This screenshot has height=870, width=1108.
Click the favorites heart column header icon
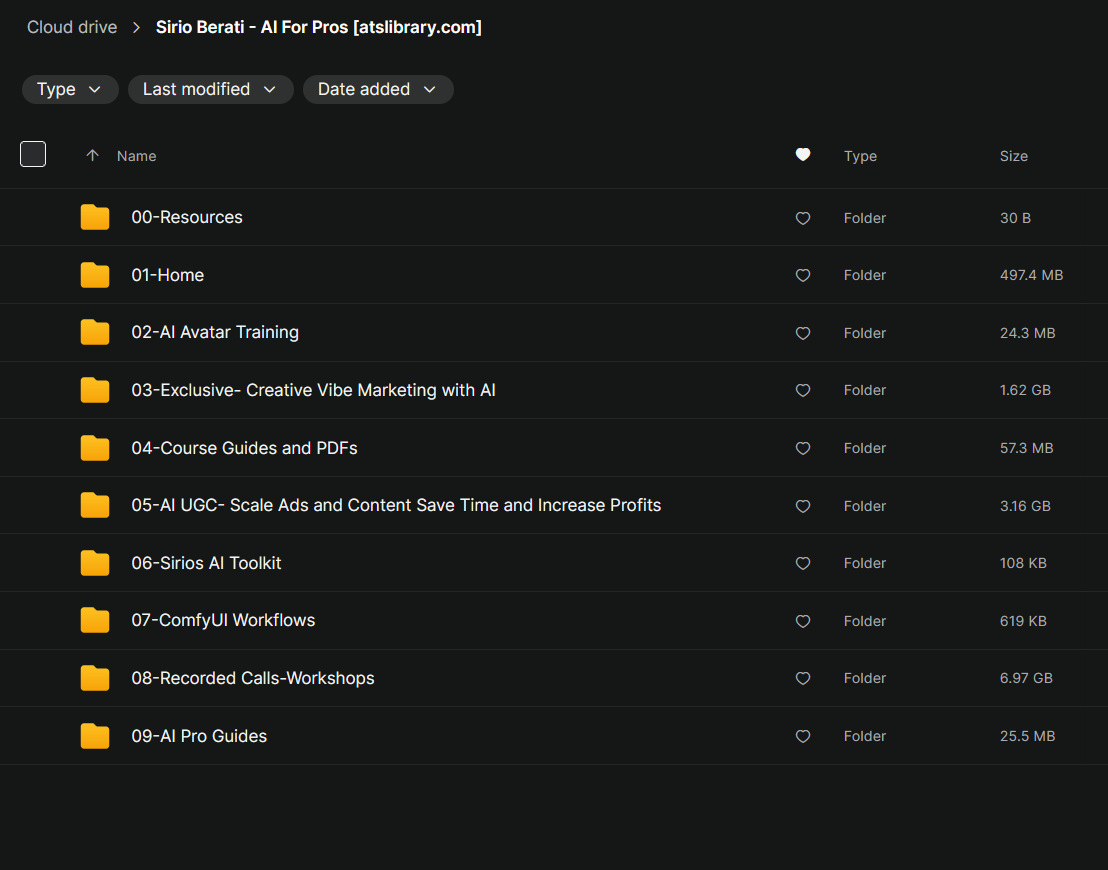(x=802, y=155)
